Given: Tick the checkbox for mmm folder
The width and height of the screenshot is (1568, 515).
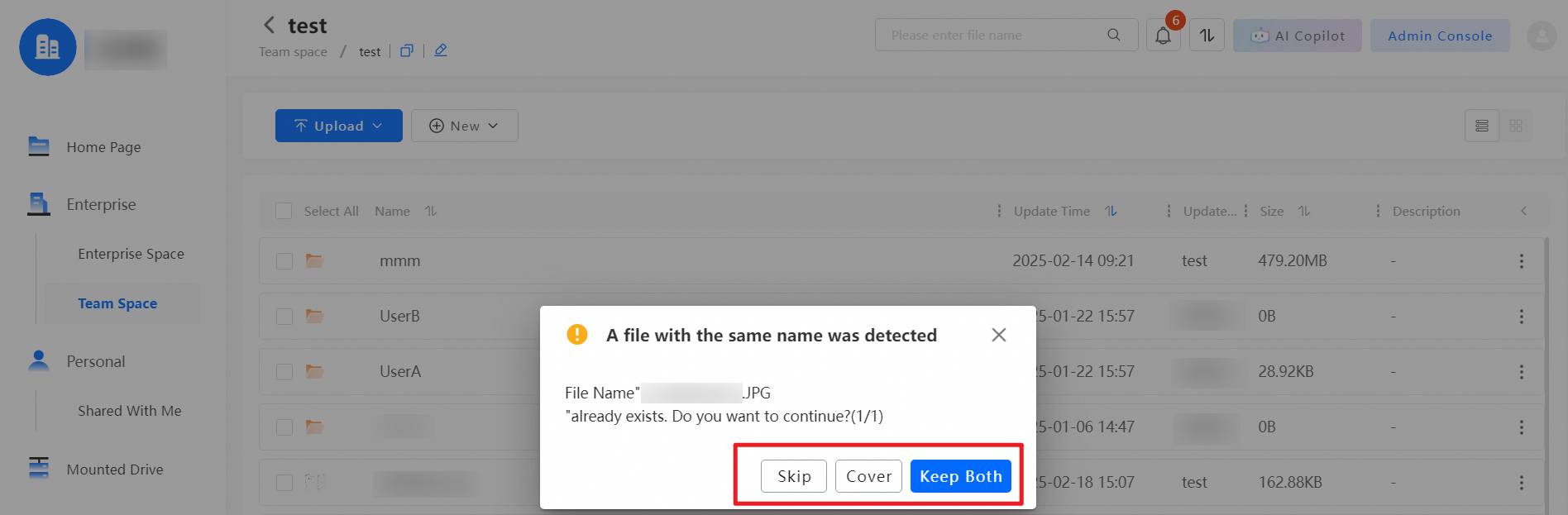Looking at the screenshot, I should [284, 261].
